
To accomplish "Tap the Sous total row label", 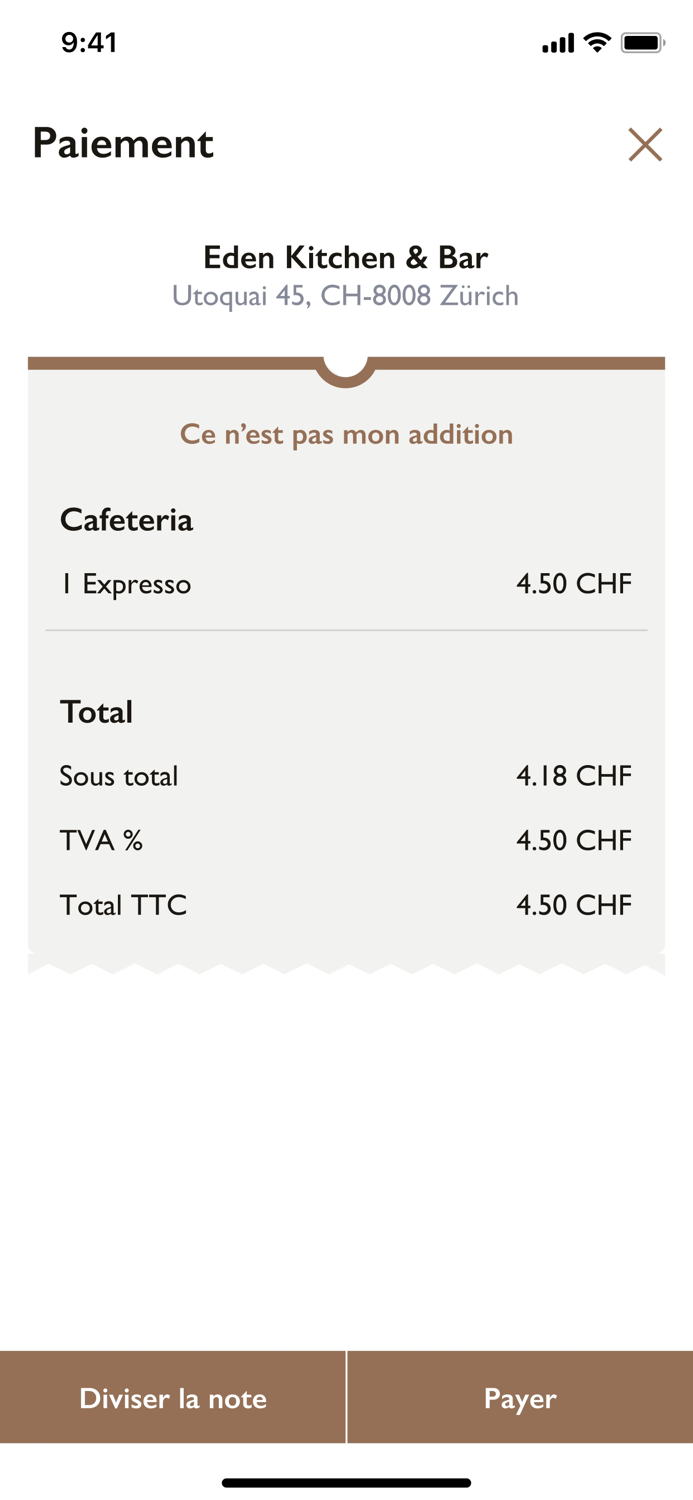I will pos(119,776).
